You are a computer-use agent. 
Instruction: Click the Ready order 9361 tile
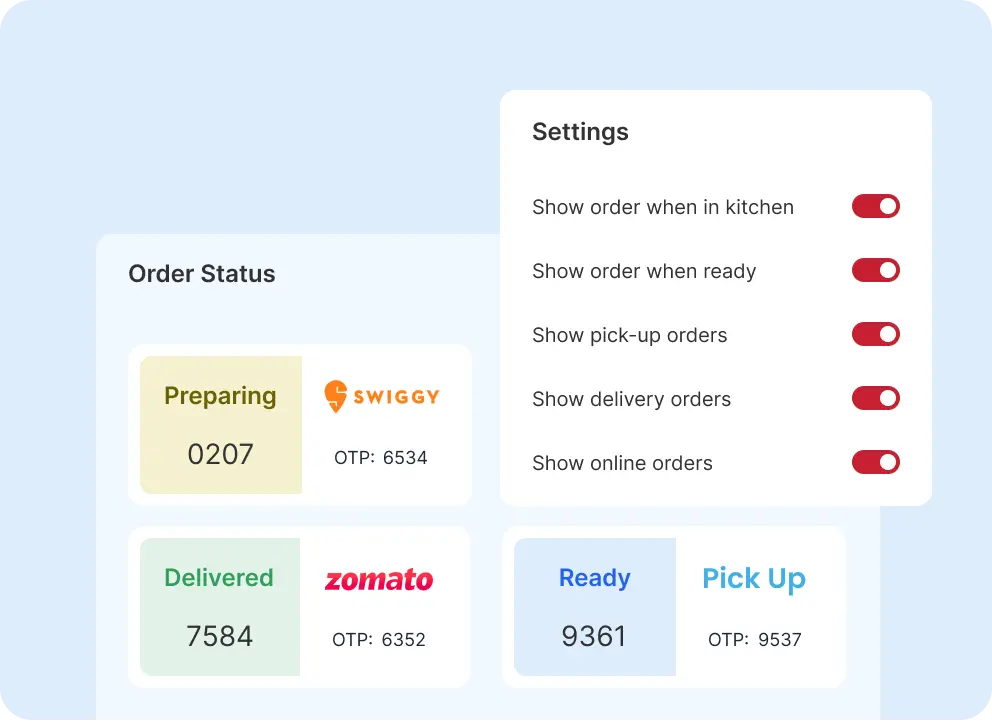coord(595,607)
